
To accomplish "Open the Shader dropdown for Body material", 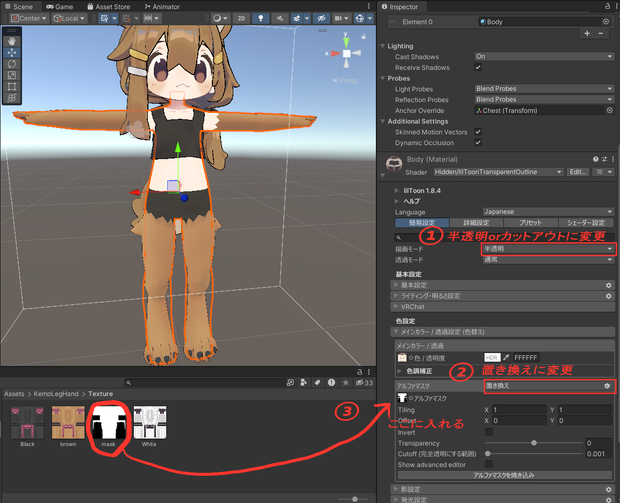I will 498,172.
